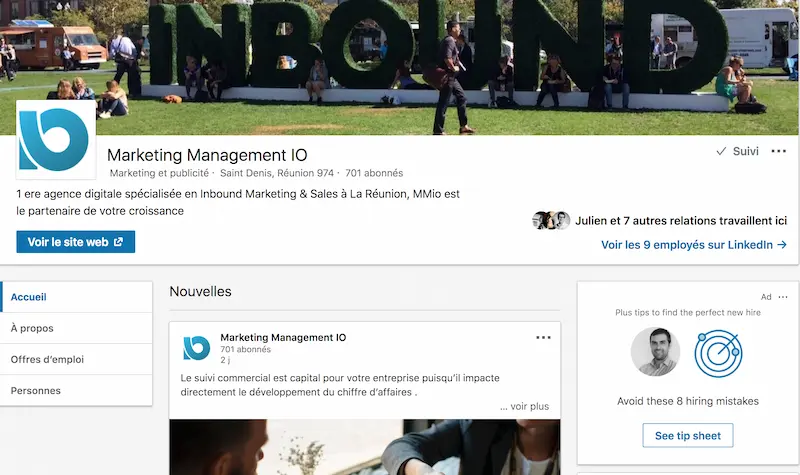Expand the post text with voir plus
800x475 pixels.
524,406
